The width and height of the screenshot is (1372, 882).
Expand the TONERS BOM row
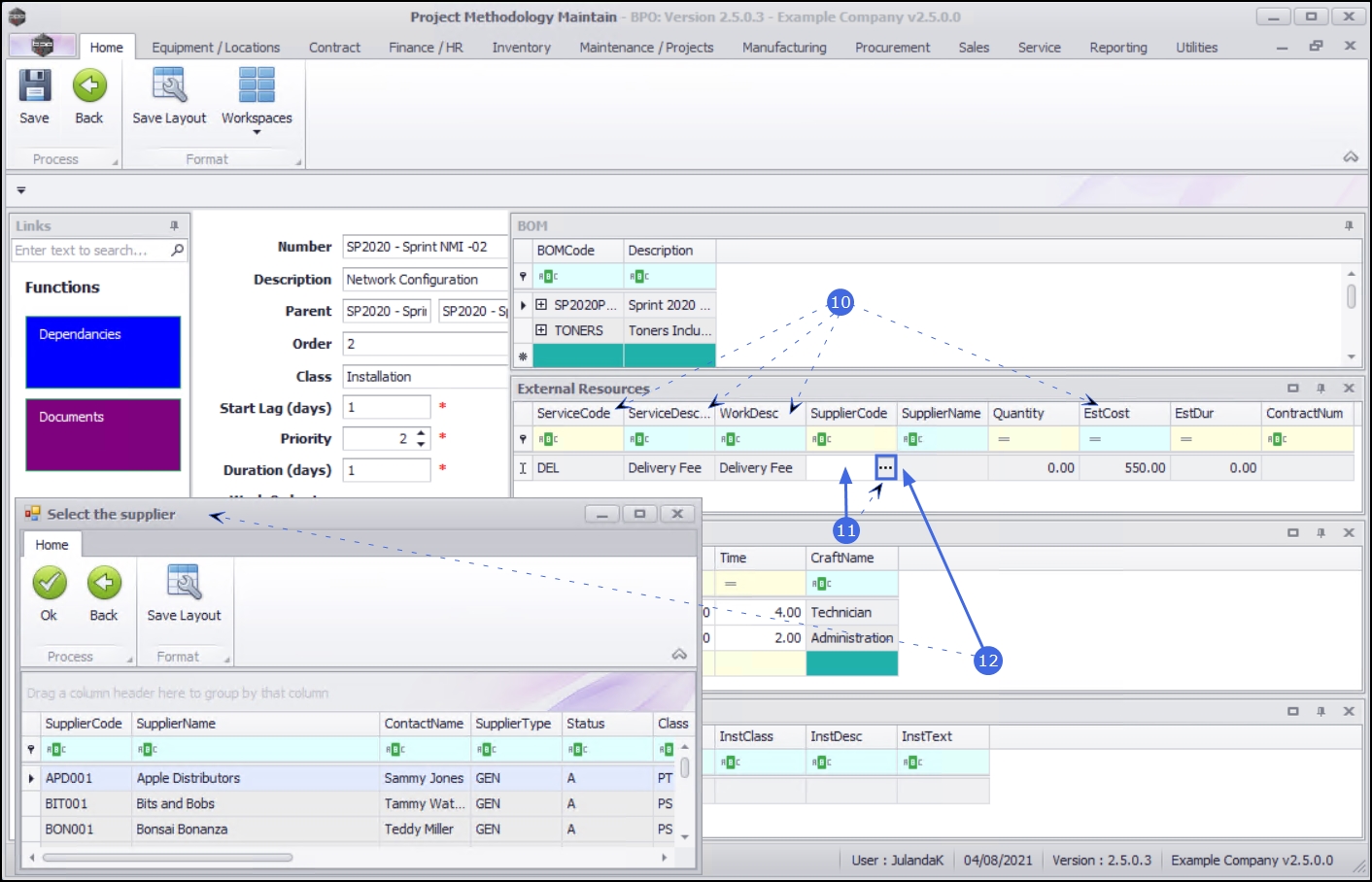point(541,330)
